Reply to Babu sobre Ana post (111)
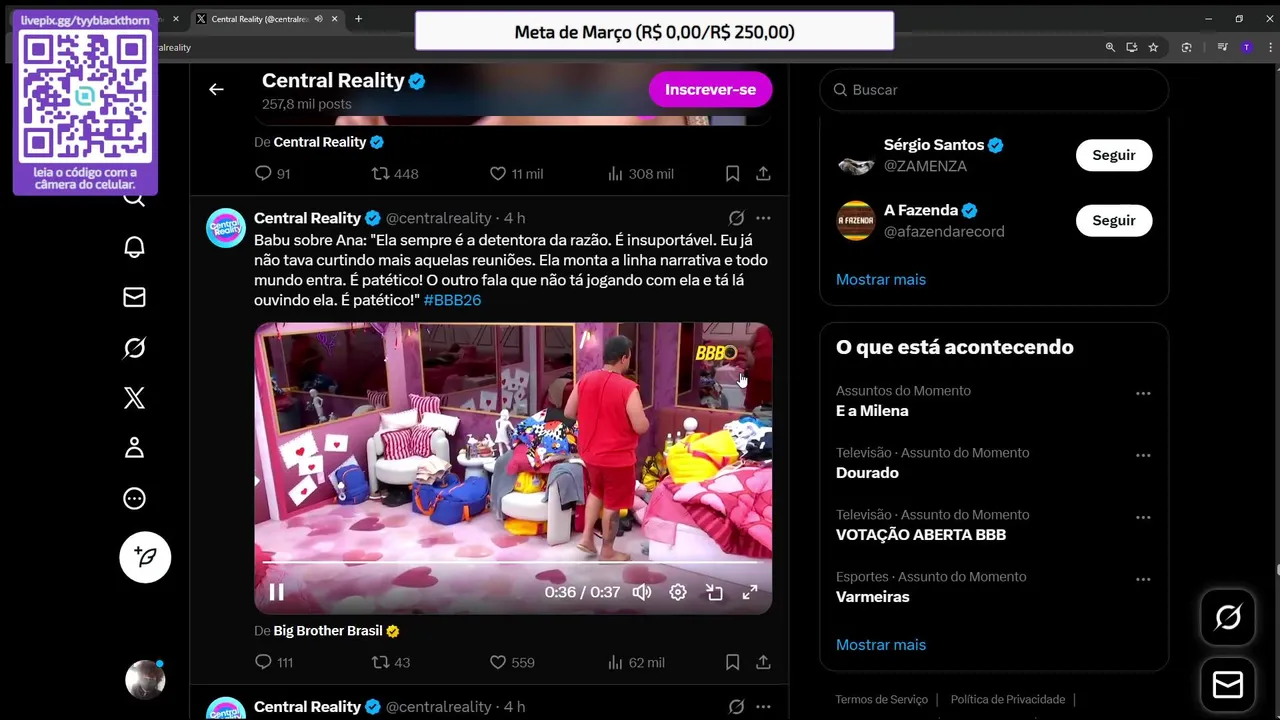Viewport: 1280px width, 720px height. (x=273, y=662)
